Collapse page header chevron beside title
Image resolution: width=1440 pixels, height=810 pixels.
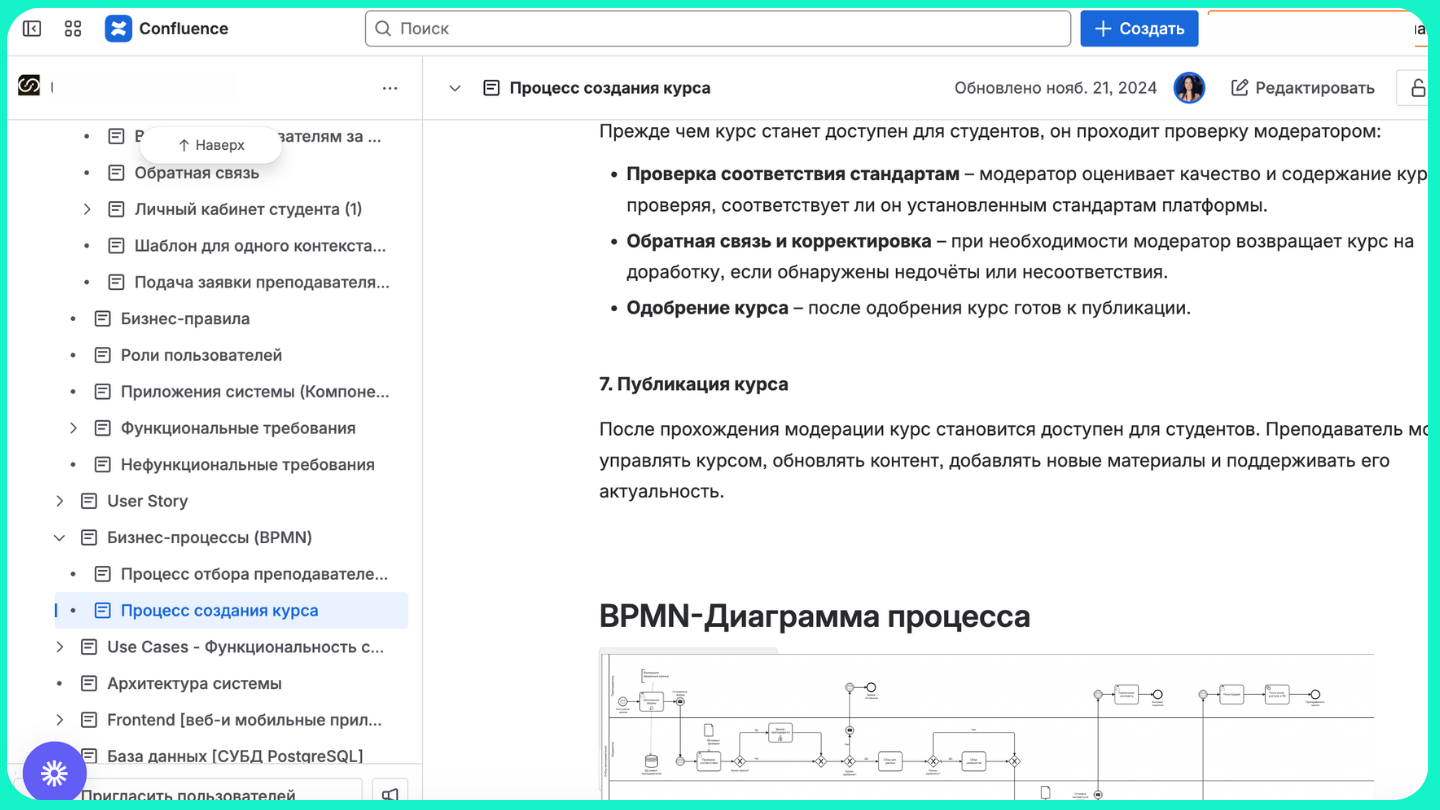point(455,88)
